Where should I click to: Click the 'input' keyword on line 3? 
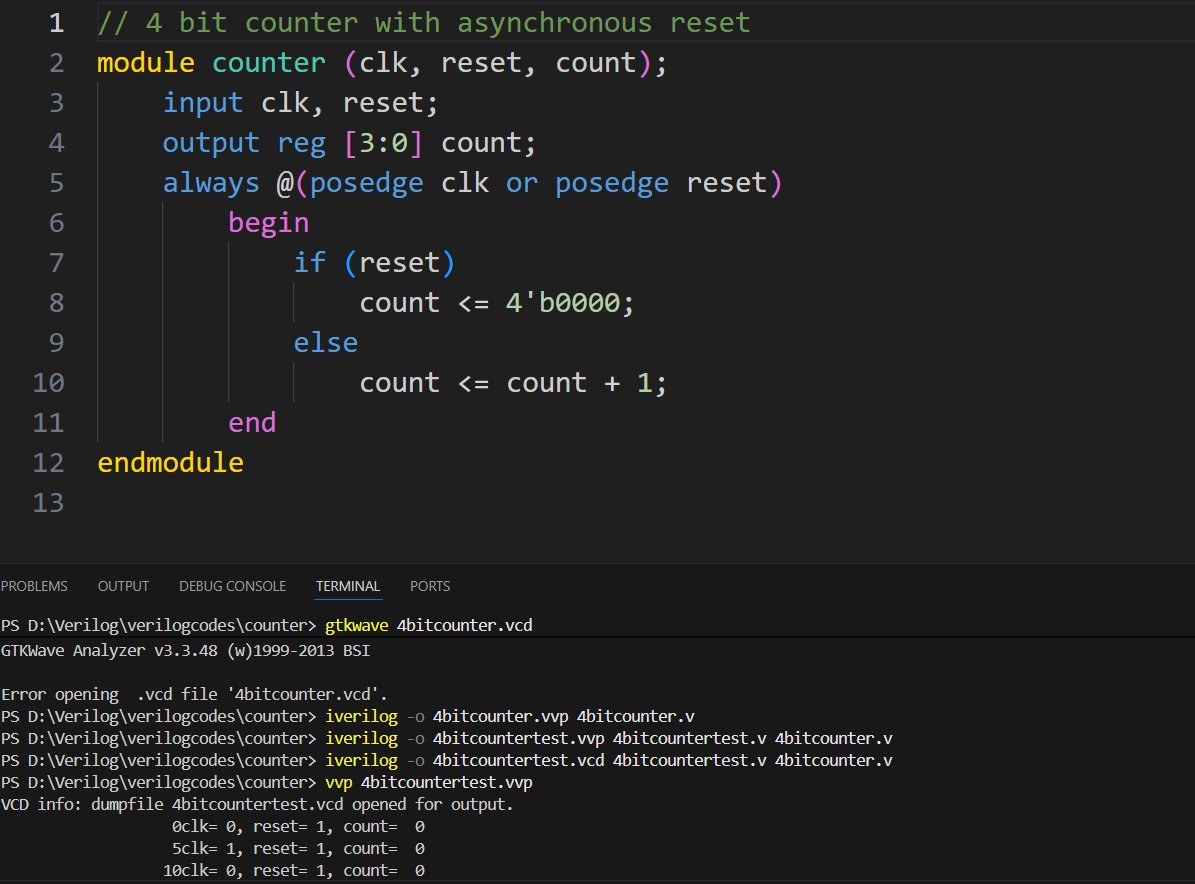203,103
